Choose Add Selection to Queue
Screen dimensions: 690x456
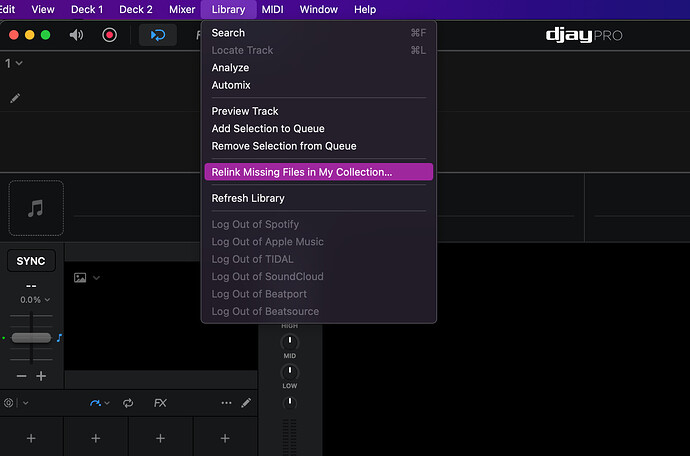point(319,129)
